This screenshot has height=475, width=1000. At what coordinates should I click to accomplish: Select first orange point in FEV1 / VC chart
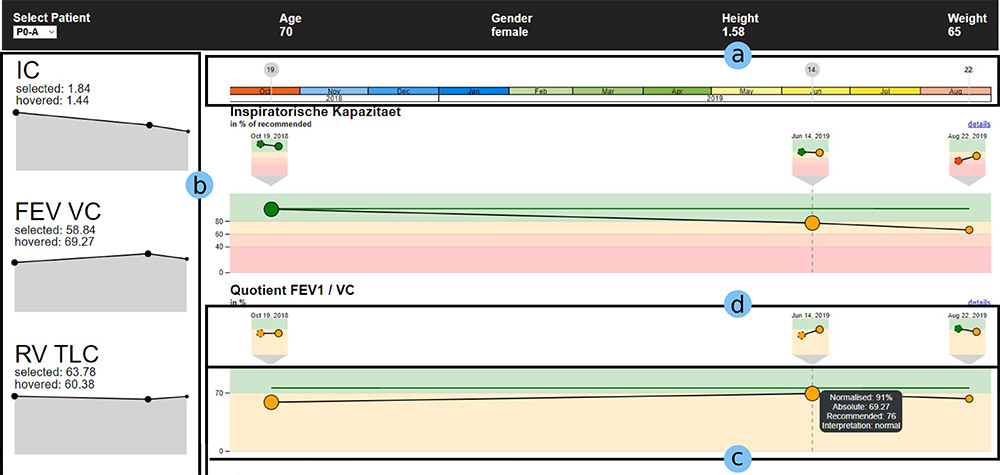coord(272,402)
